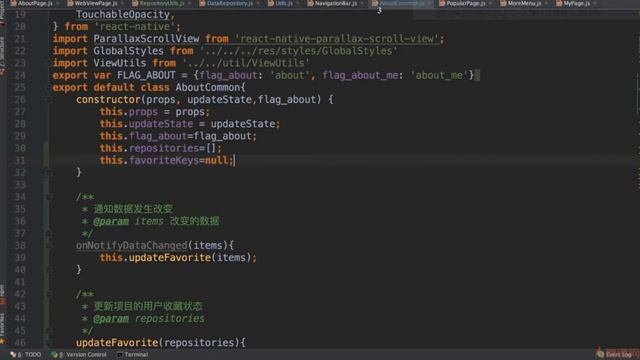Image resolution: width=640 pixels, height=360 pixels.
Task: Click the MoreMenu.js file icon
Action: [503, 3]
